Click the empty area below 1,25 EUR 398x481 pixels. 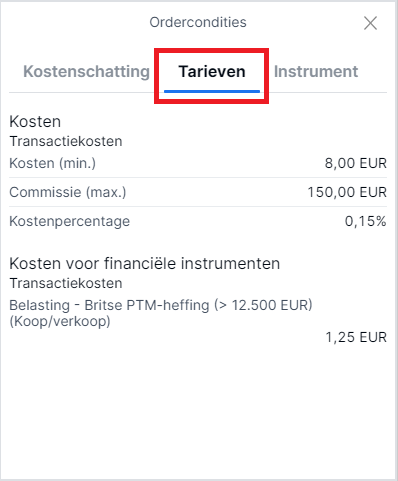click(199, 410)
